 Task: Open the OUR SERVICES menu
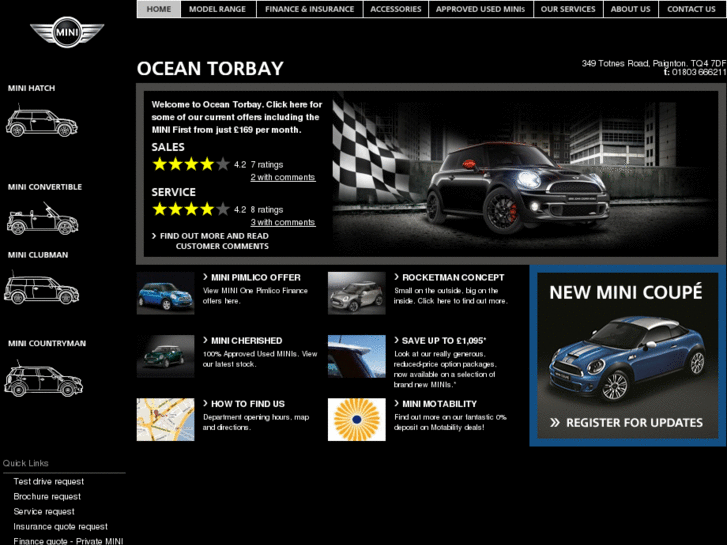point(568,9)
